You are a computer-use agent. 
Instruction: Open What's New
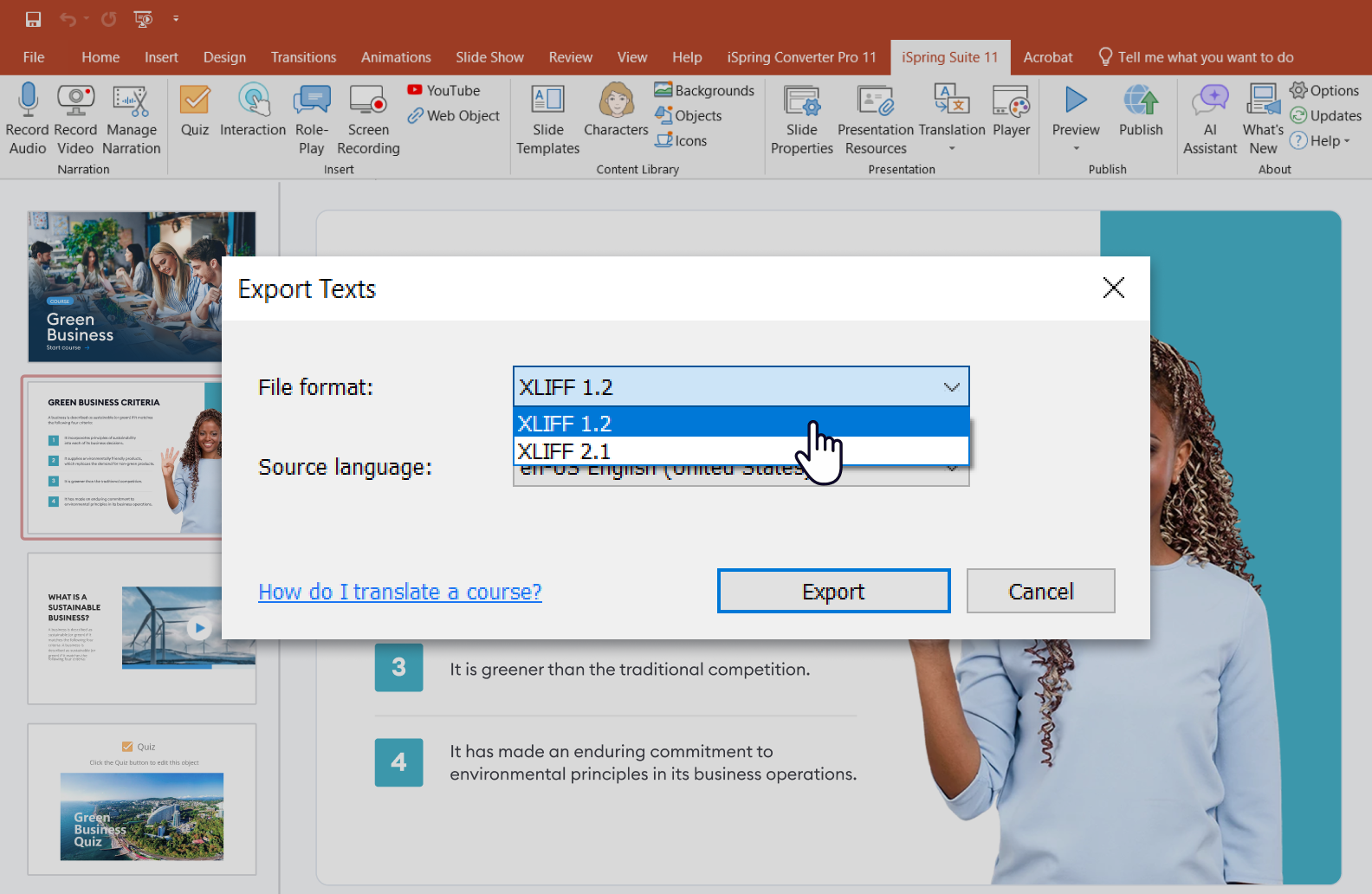[1263, 118]
